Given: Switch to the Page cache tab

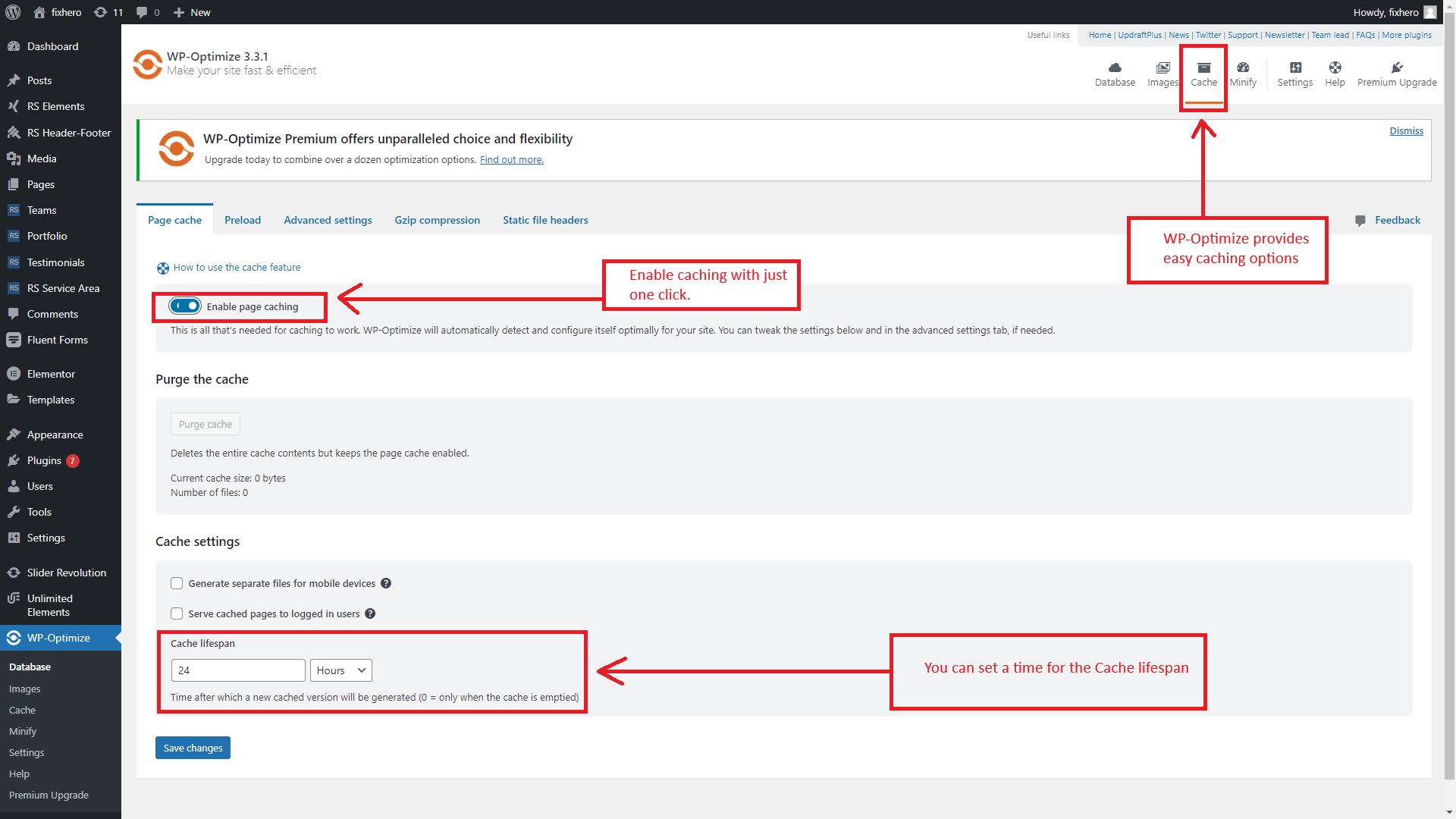Looking at the screenshot, I should tap(174, 220).
